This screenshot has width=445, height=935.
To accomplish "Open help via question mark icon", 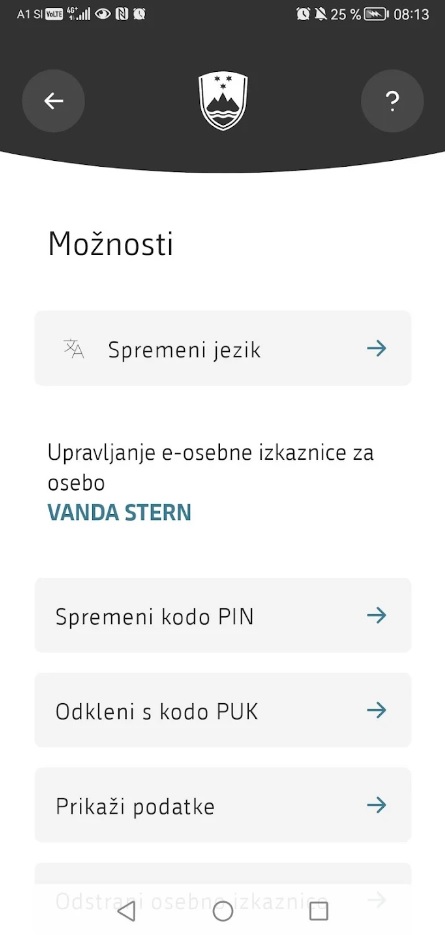I will pos(392,101).
